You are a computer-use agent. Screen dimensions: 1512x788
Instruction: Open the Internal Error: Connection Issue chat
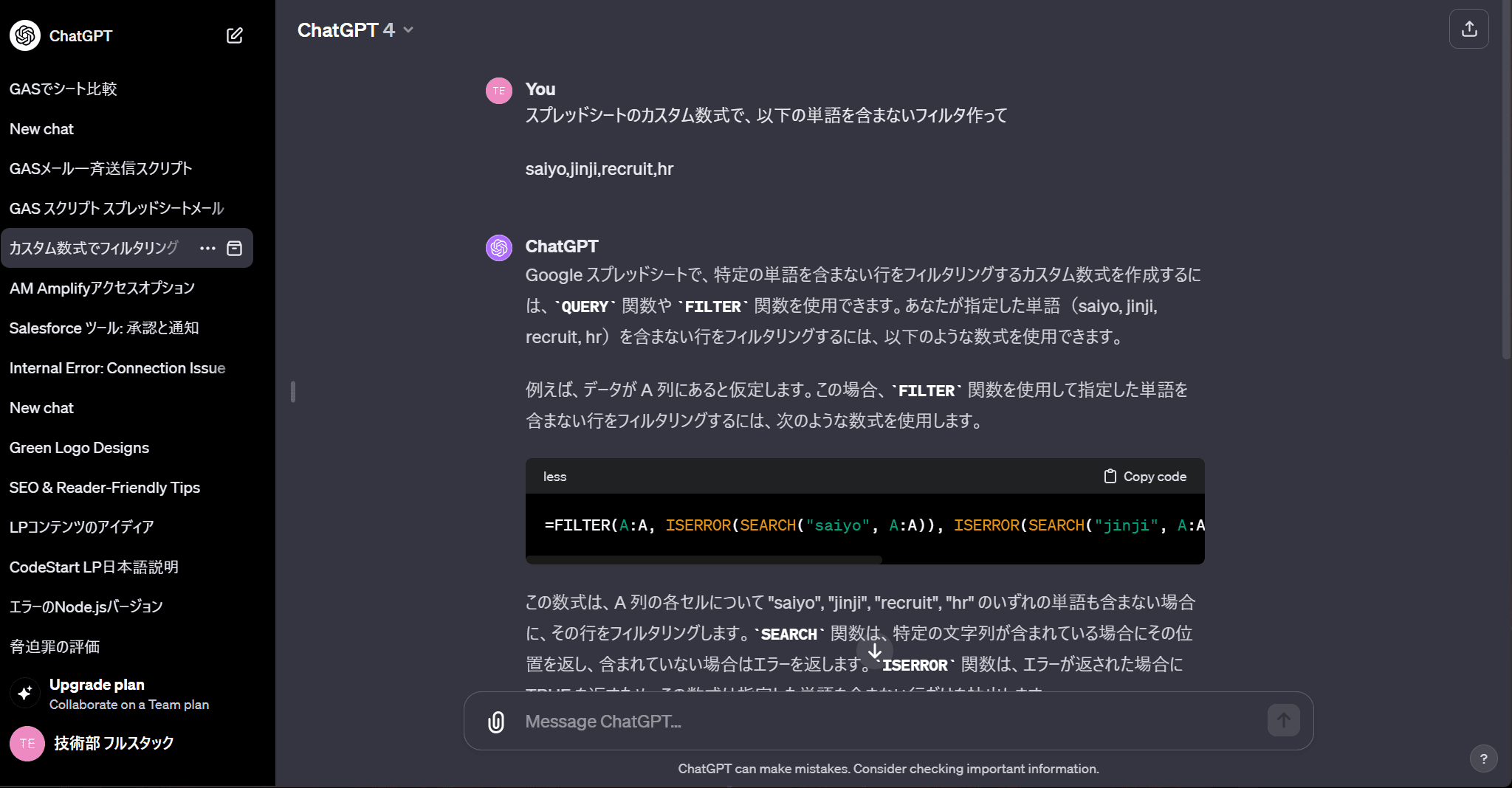[x=117, y=368]
